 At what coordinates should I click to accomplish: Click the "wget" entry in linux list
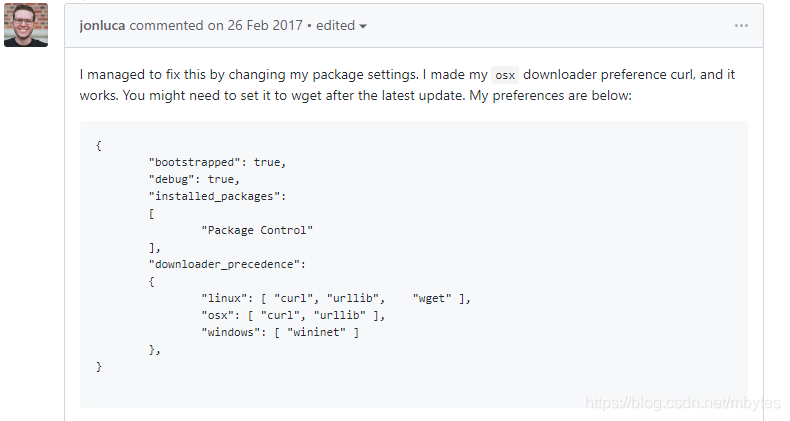tap(432, 298)
